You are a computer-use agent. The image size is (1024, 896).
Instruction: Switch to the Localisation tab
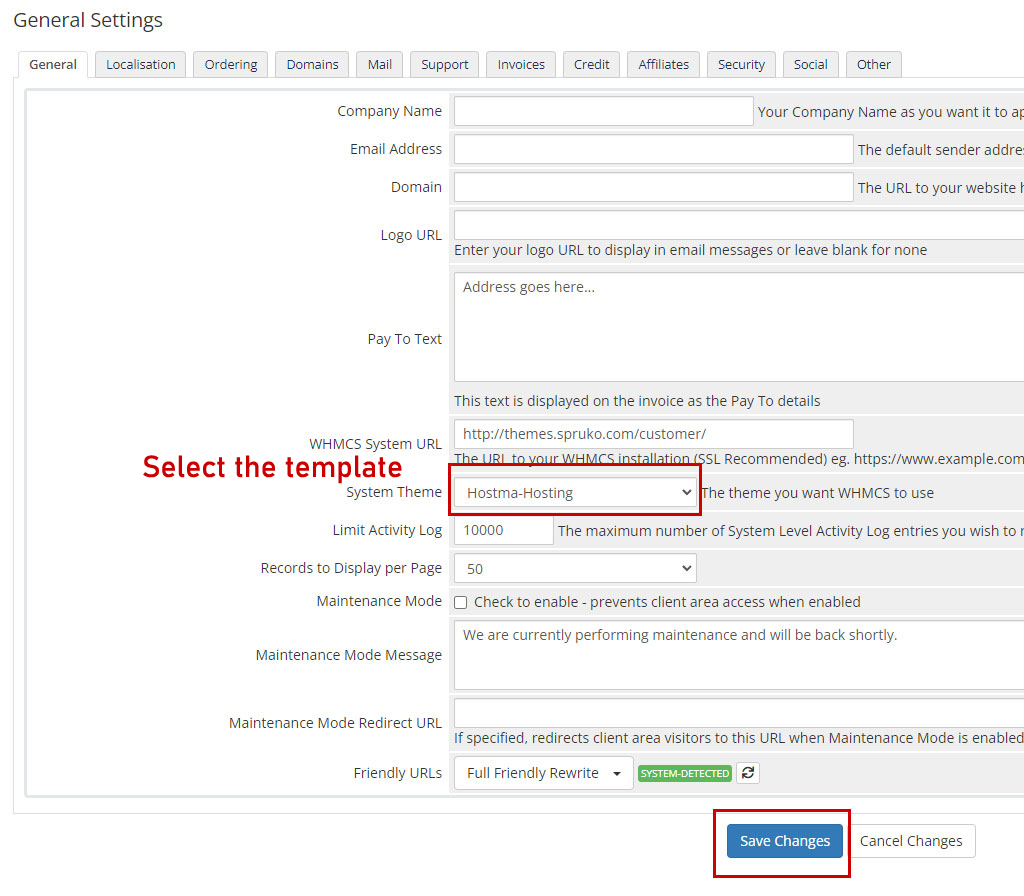(140, 64)
